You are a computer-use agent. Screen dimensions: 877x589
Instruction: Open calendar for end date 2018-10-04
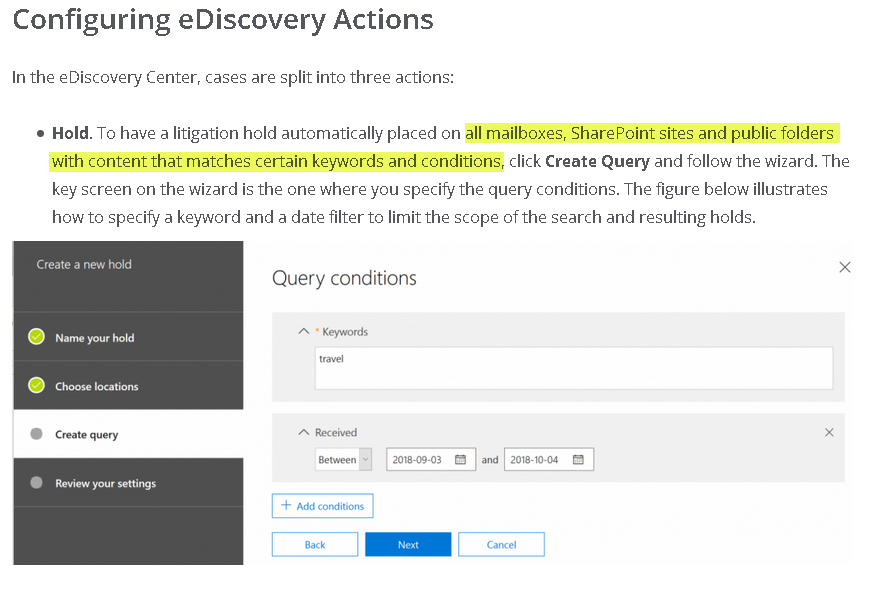point(578,459)
